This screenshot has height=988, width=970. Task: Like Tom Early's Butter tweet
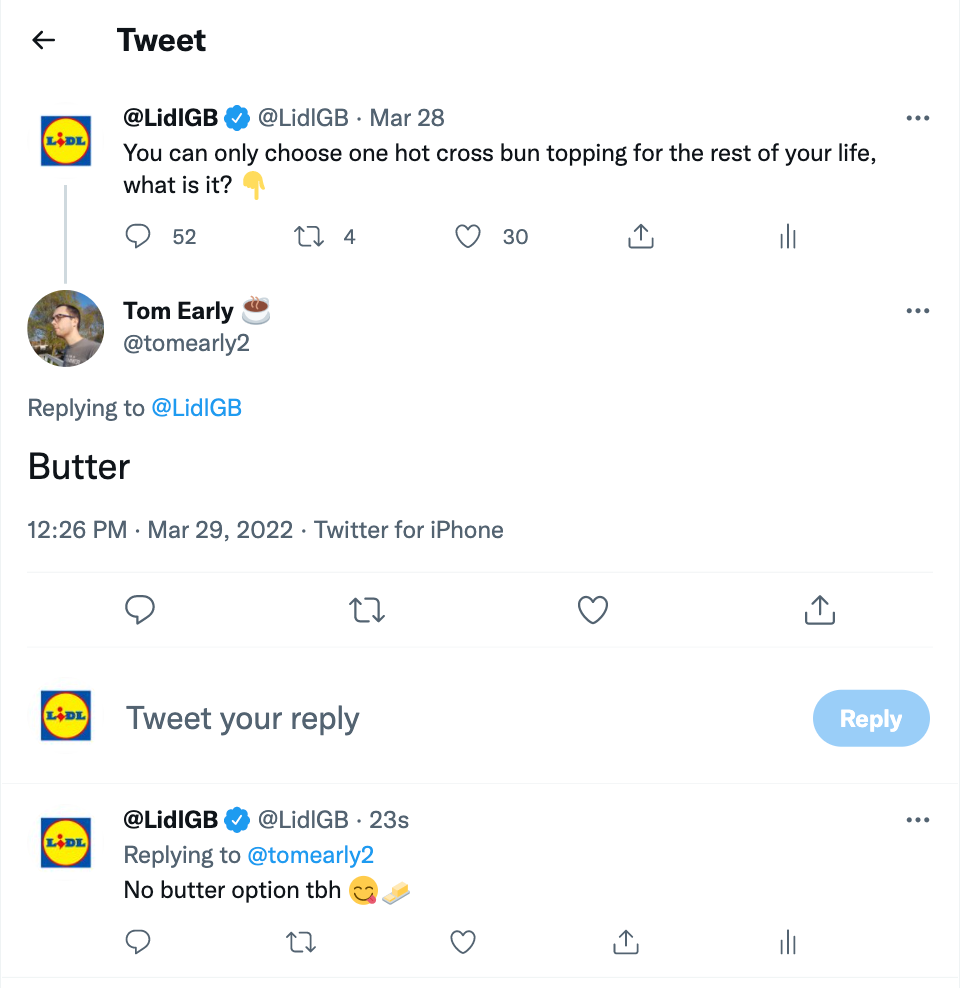(x=593, y=610)
